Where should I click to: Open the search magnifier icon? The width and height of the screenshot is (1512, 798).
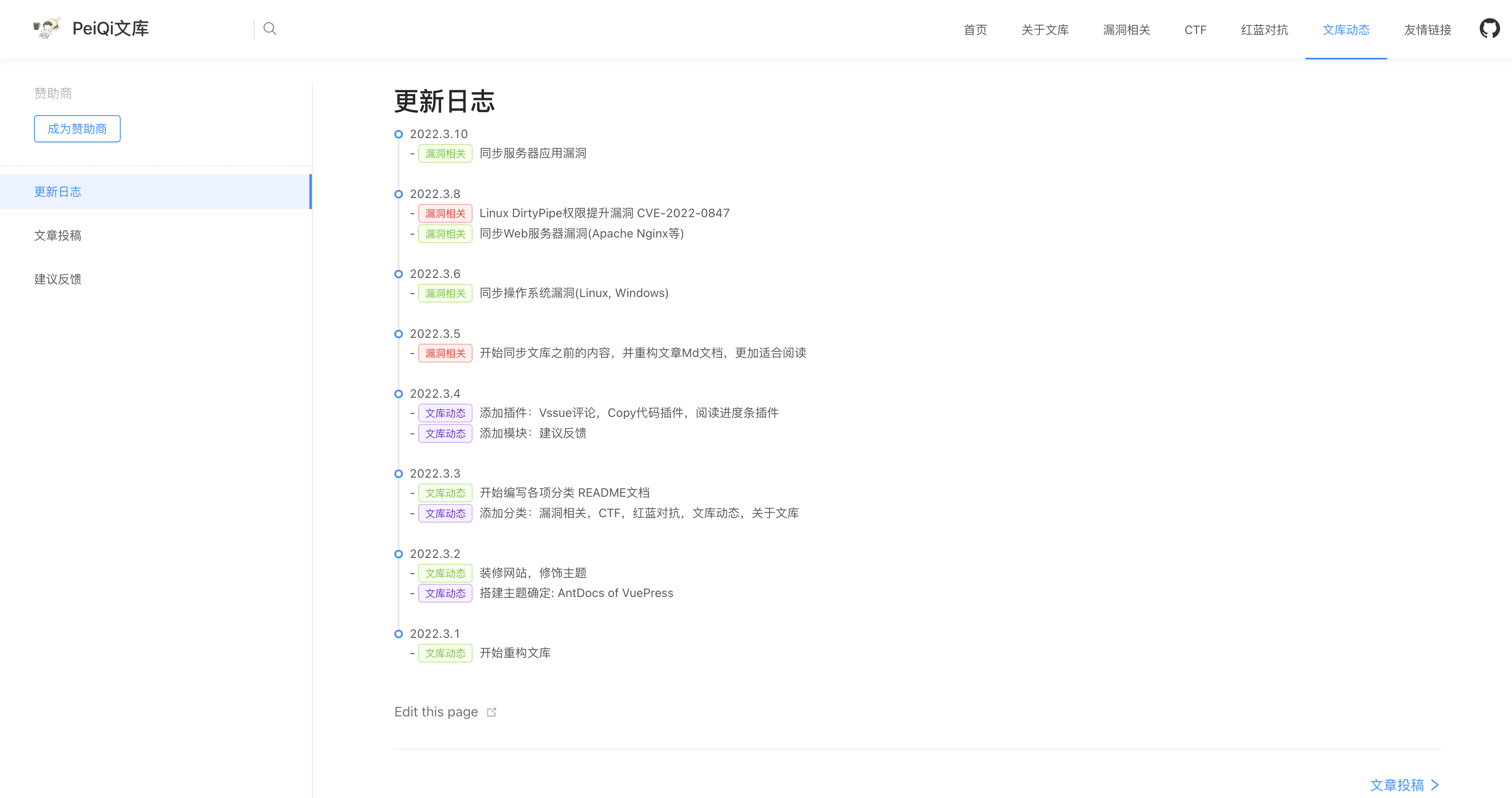tap(270, 28)
